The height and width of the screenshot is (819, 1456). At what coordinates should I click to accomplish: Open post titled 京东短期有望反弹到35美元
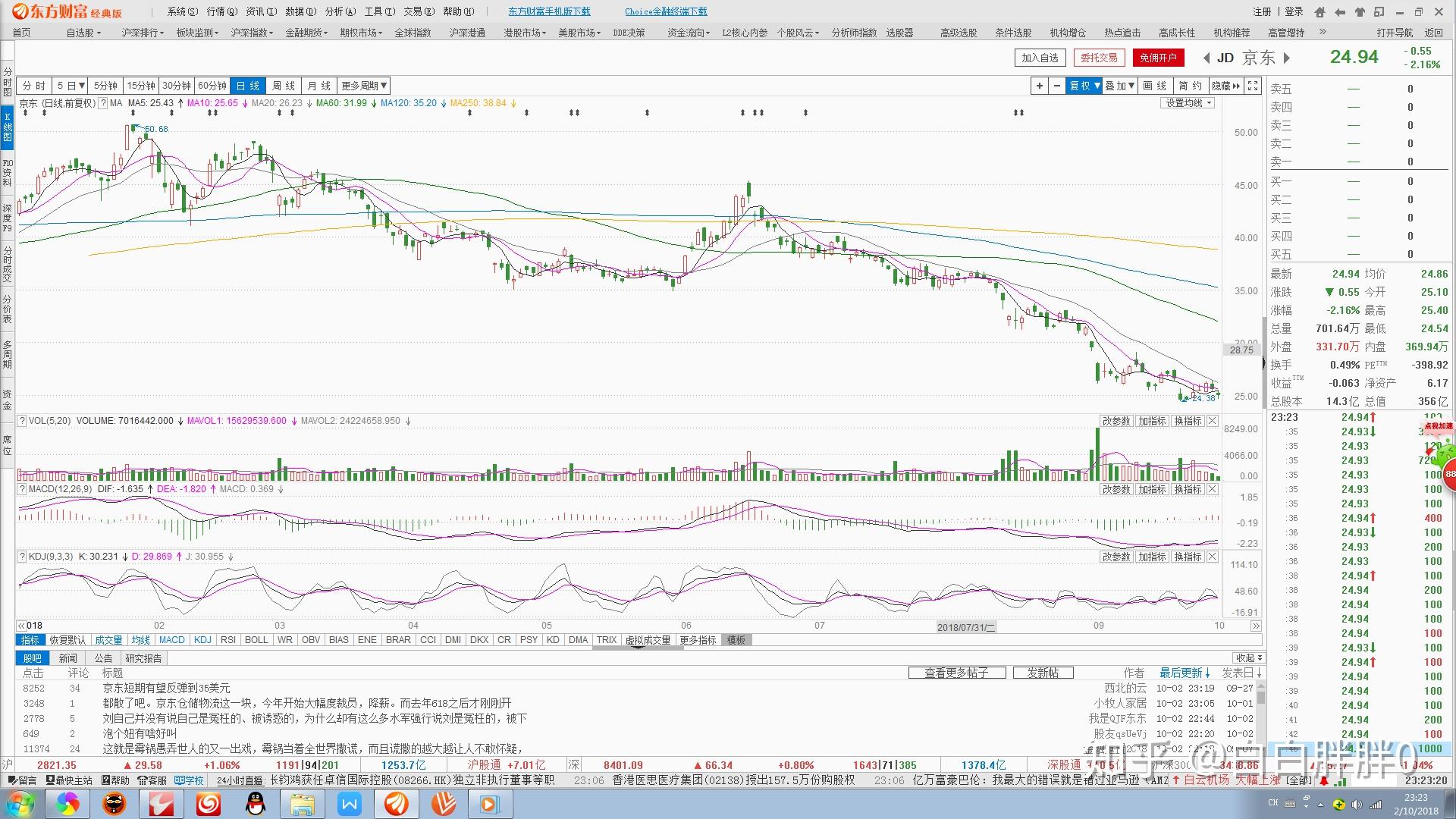166,689
